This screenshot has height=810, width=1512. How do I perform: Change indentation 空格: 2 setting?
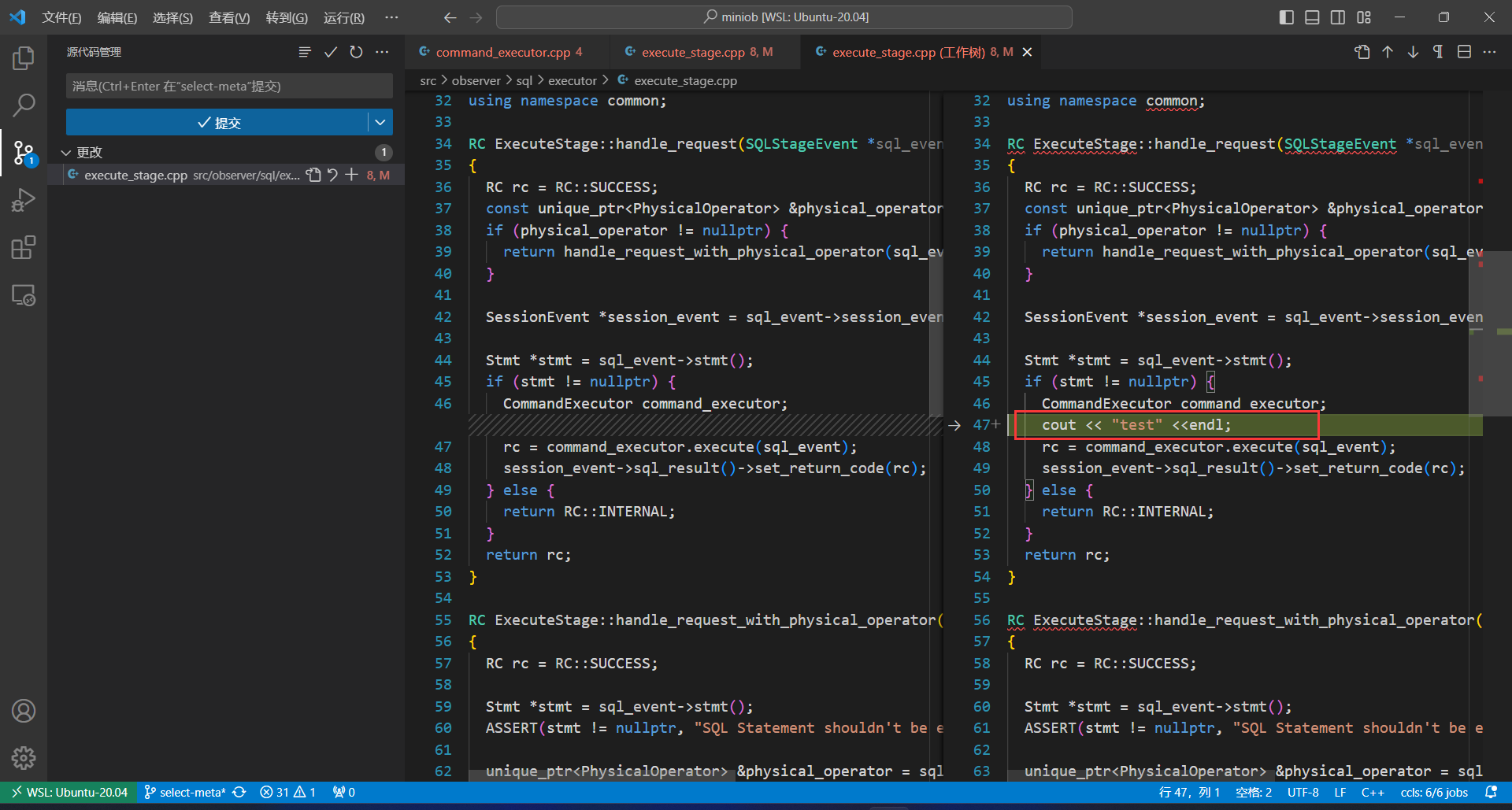click(x=1254, y=792)
